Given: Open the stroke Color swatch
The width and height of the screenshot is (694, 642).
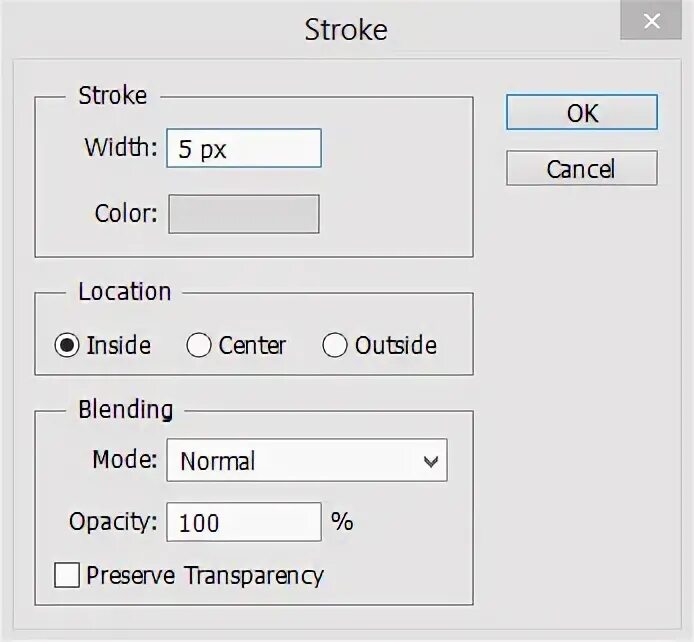Looking at the screenshot, I should [x=243, y=214].
